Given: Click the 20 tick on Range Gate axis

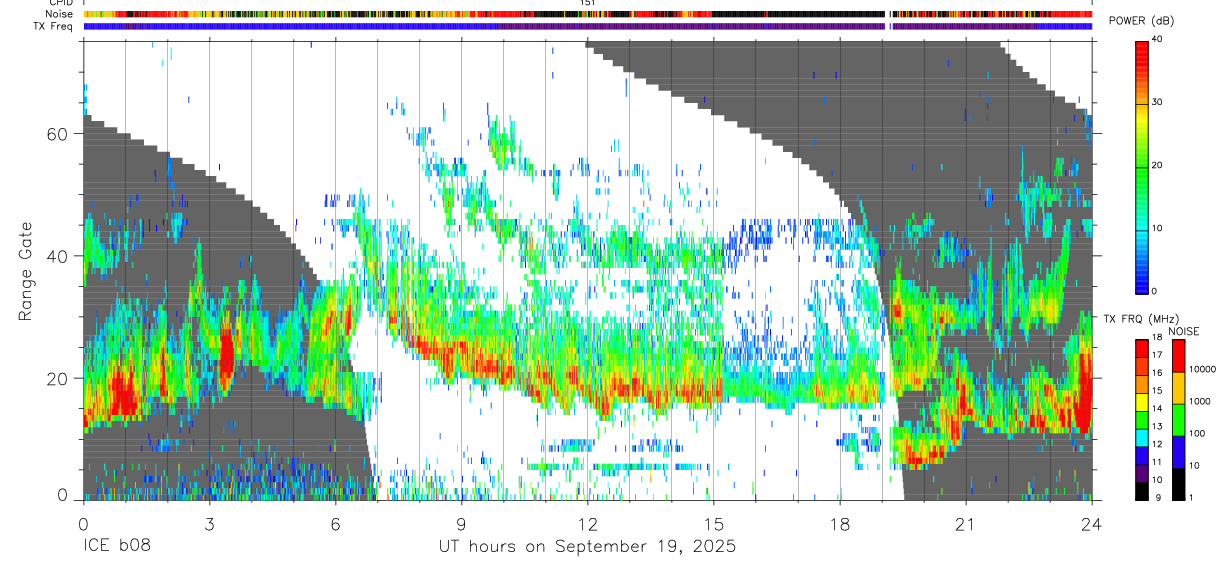Looking at the screenshot, I should (x=59, y=378).
